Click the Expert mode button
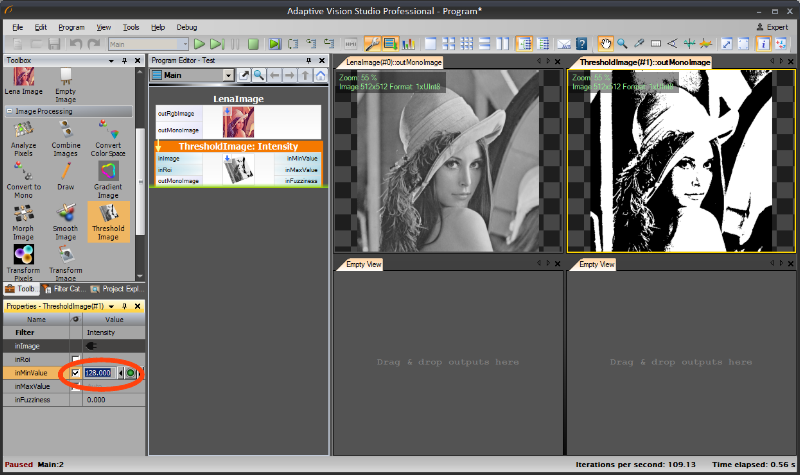800x475 pixels. pos(772,27)
